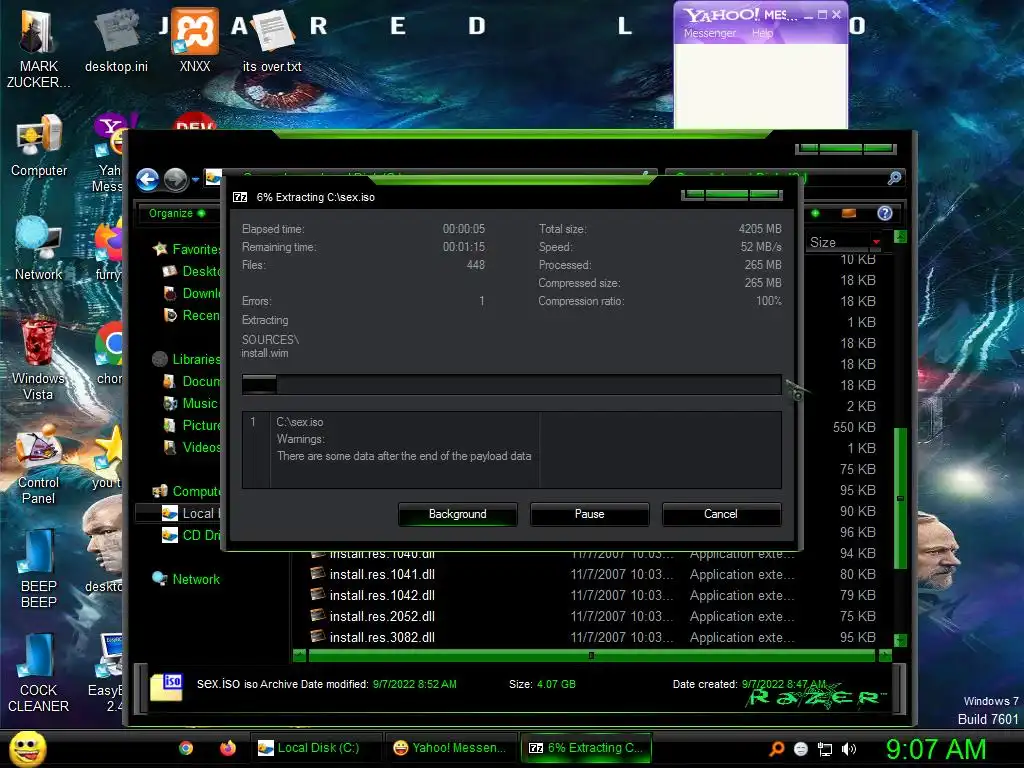
Task: Open the desktop.ini file icon
Action: (x=116, y=40)
